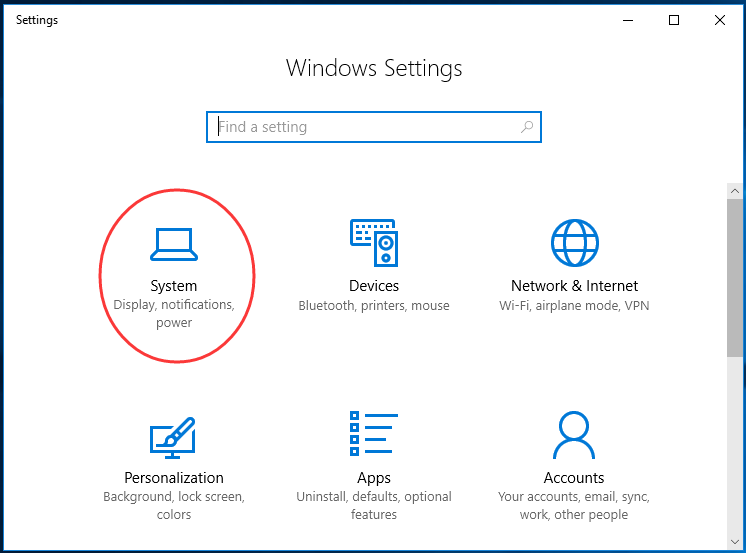Open the Accounts person icon

coord(574,435)
